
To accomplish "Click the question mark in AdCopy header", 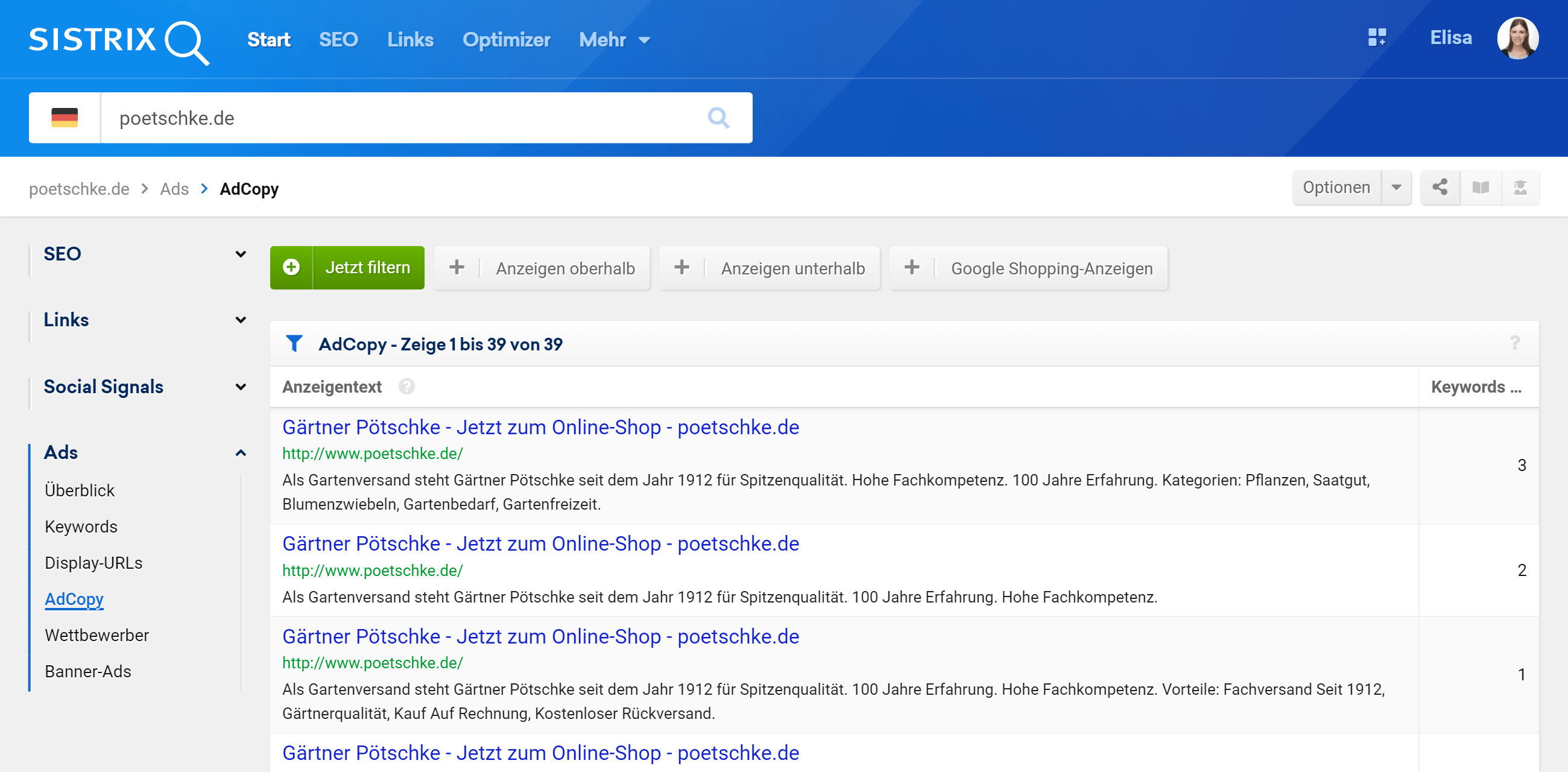I will click(x=1514, y=343).
